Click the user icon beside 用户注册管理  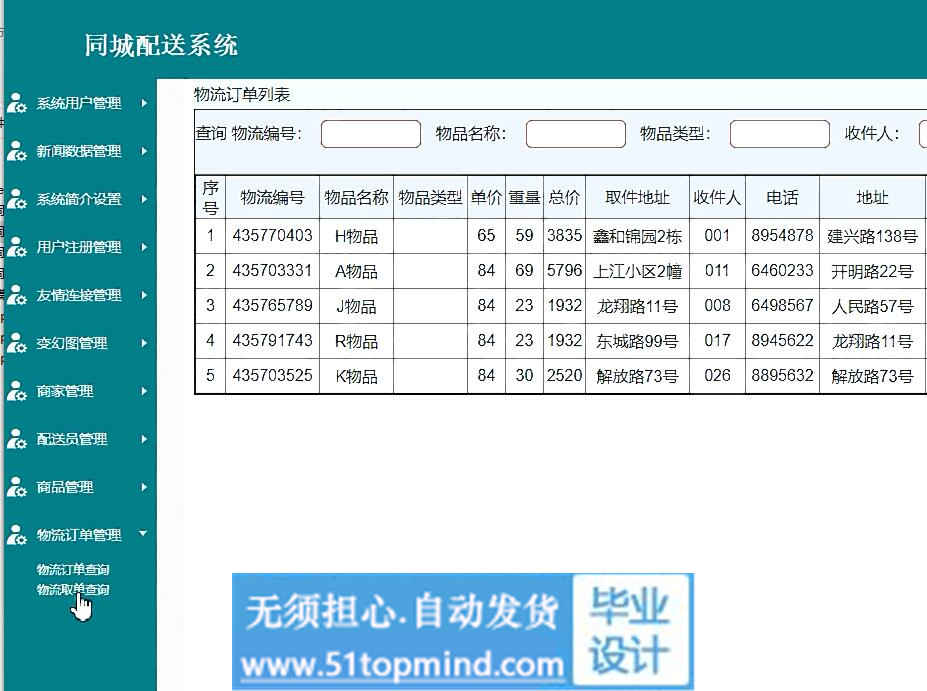pos(17,247)
